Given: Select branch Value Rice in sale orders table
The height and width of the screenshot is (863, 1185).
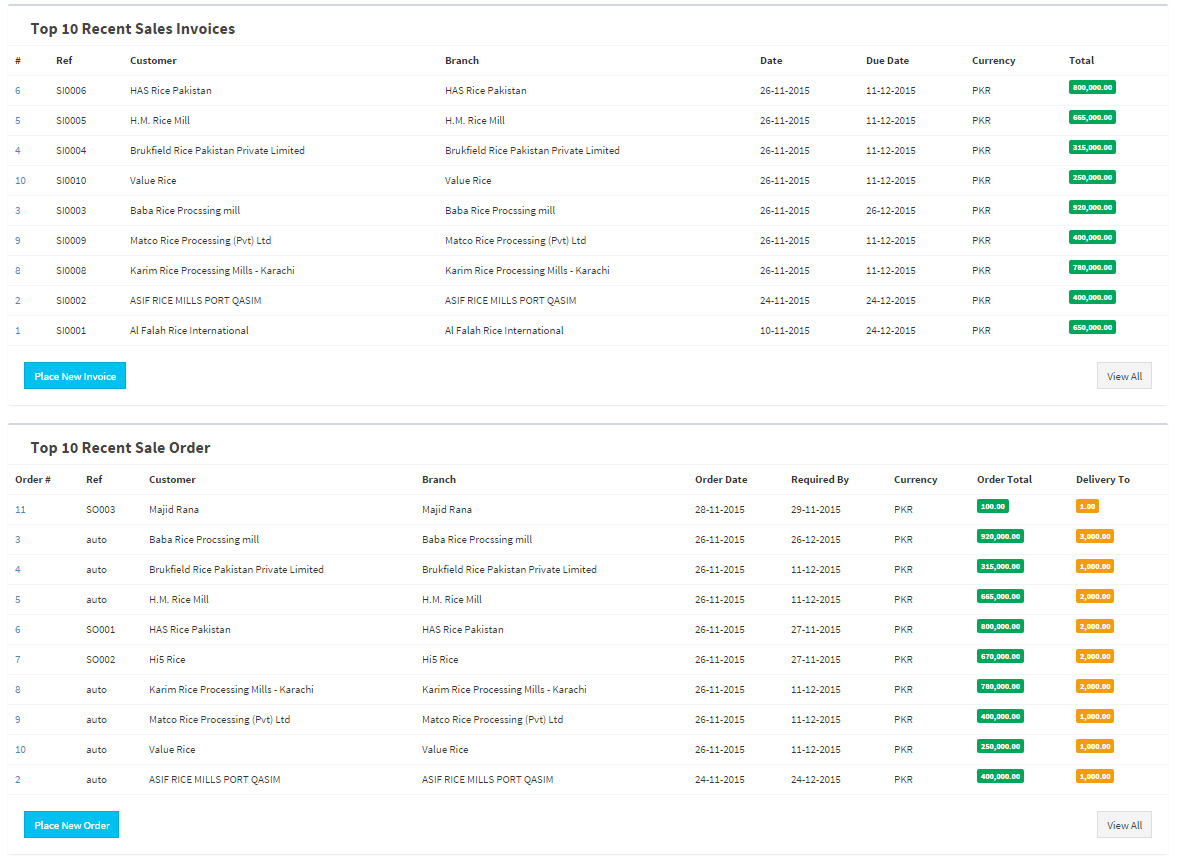Looking at the screenshot, I should pos(445,750).
